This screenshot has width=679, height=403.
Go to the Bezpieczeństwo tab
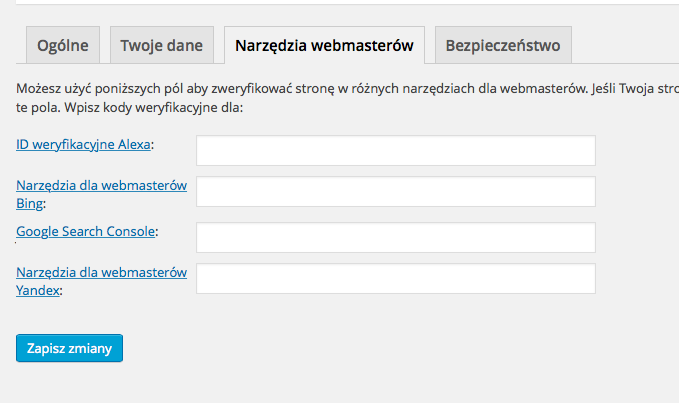tap(503, 45)
